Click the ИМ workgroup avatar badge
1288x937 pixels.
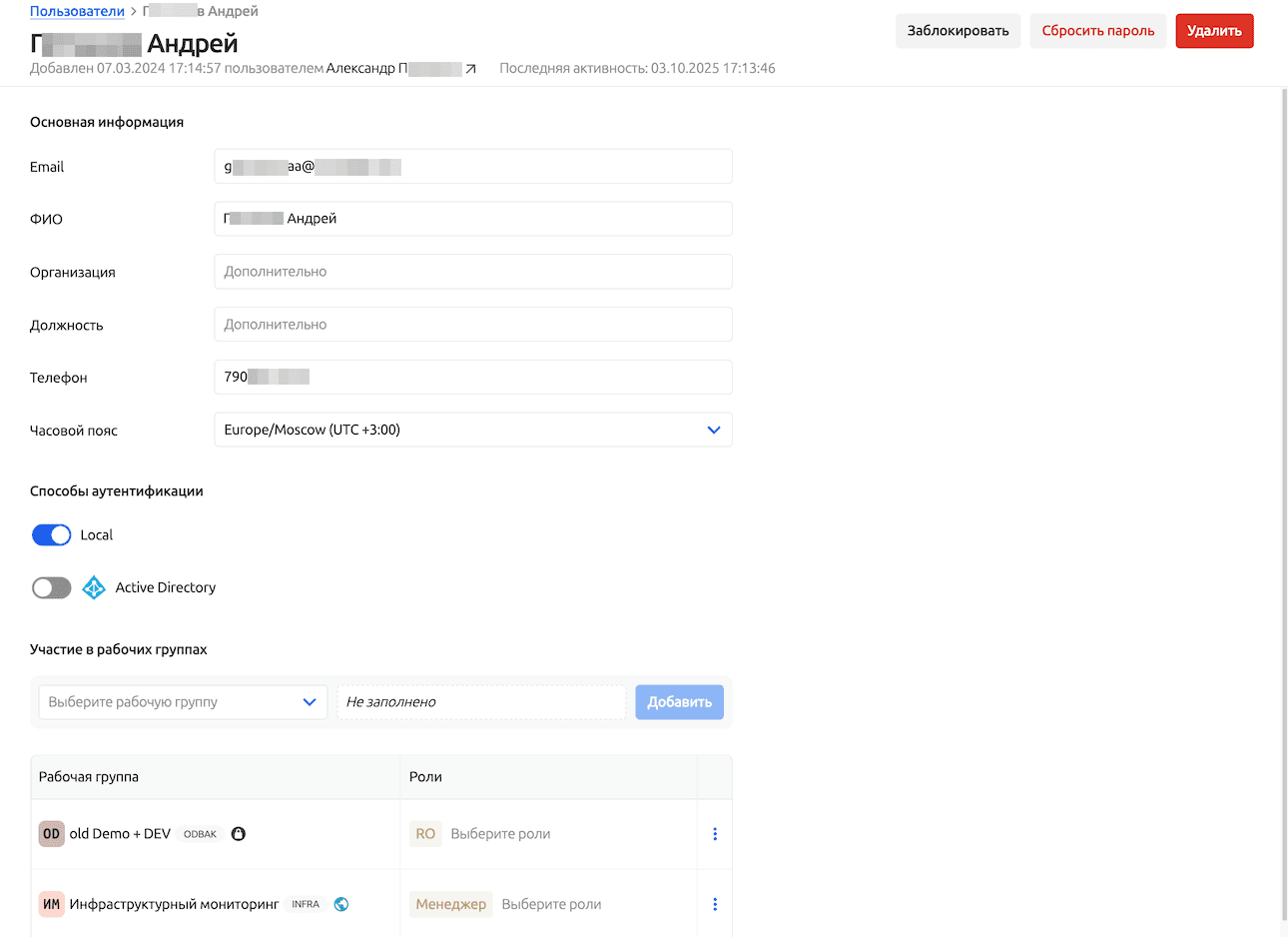pos(52,904)
